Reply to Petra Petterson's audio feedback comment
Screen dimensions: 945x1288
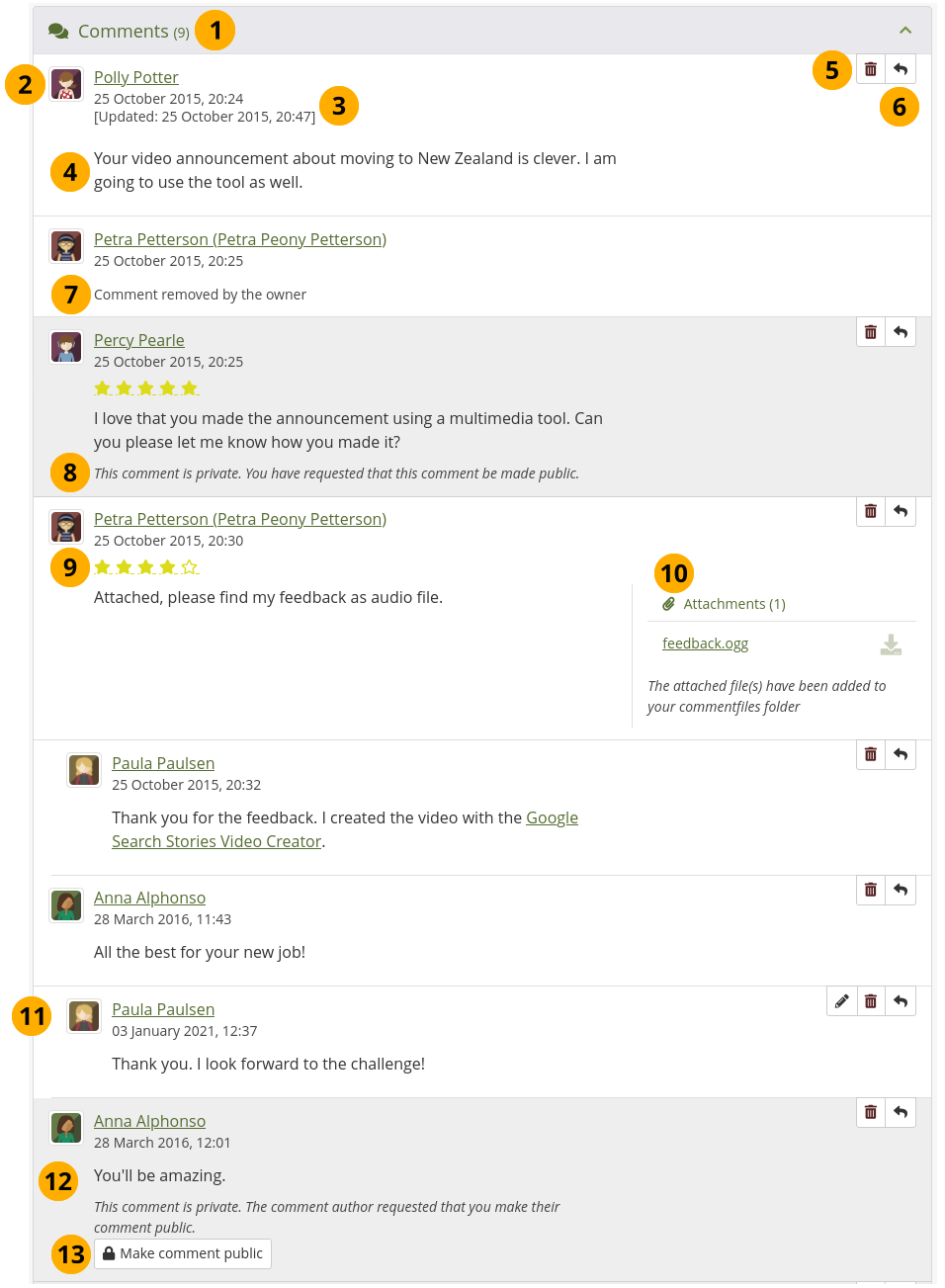[901, 511]
